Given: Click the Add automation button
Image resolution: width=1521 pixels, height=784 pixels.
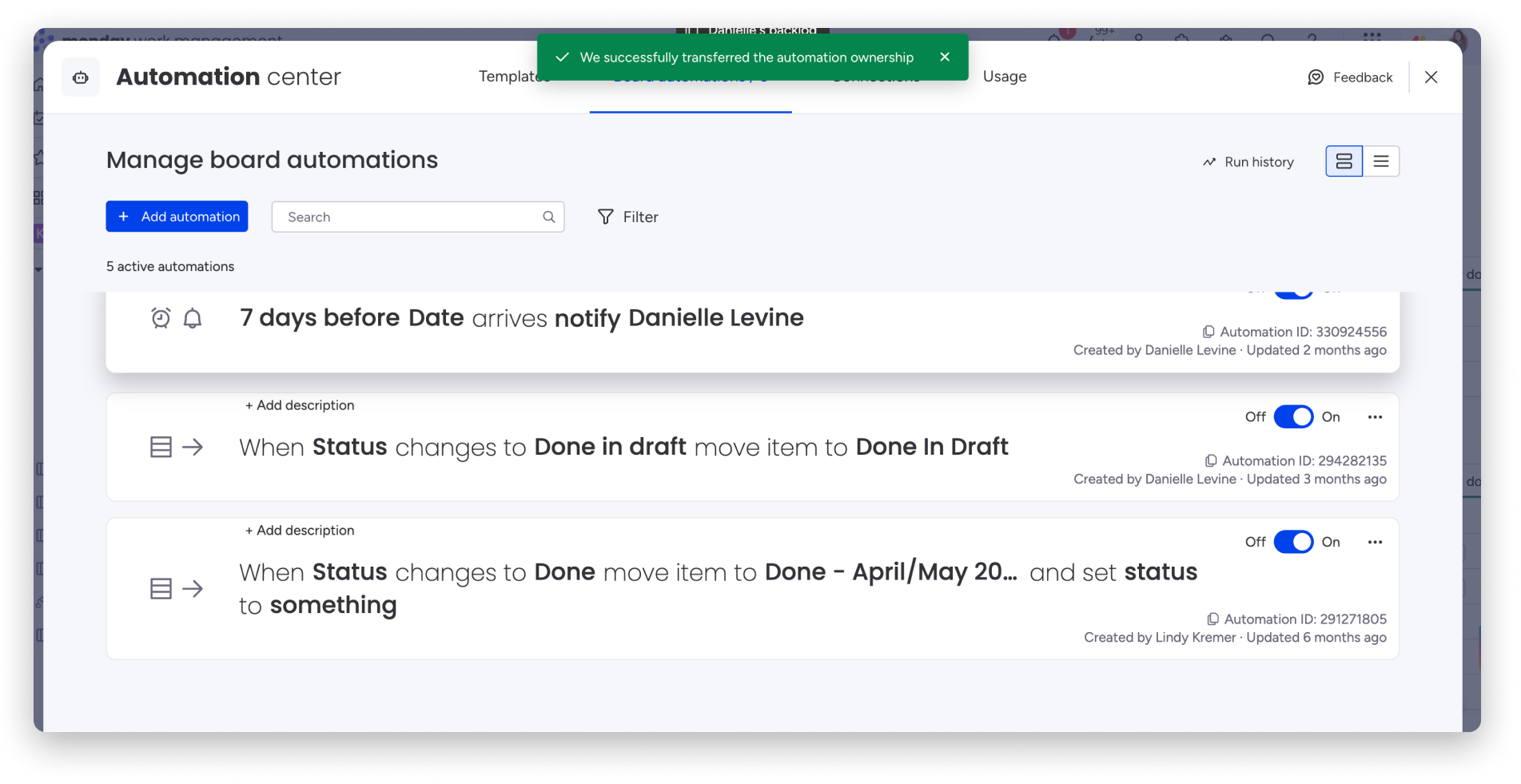Looking at the screenshot, I should pyautogui.click(x=177, y=217).
